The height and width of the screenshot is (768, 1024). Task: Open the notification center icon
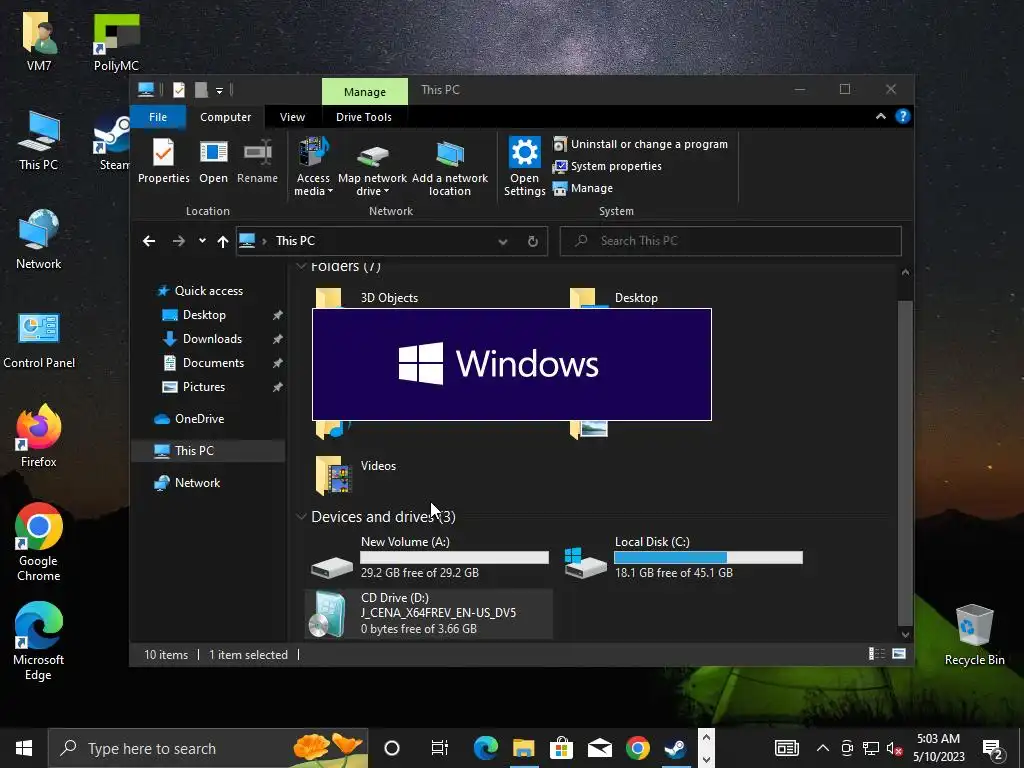(993, 750)
